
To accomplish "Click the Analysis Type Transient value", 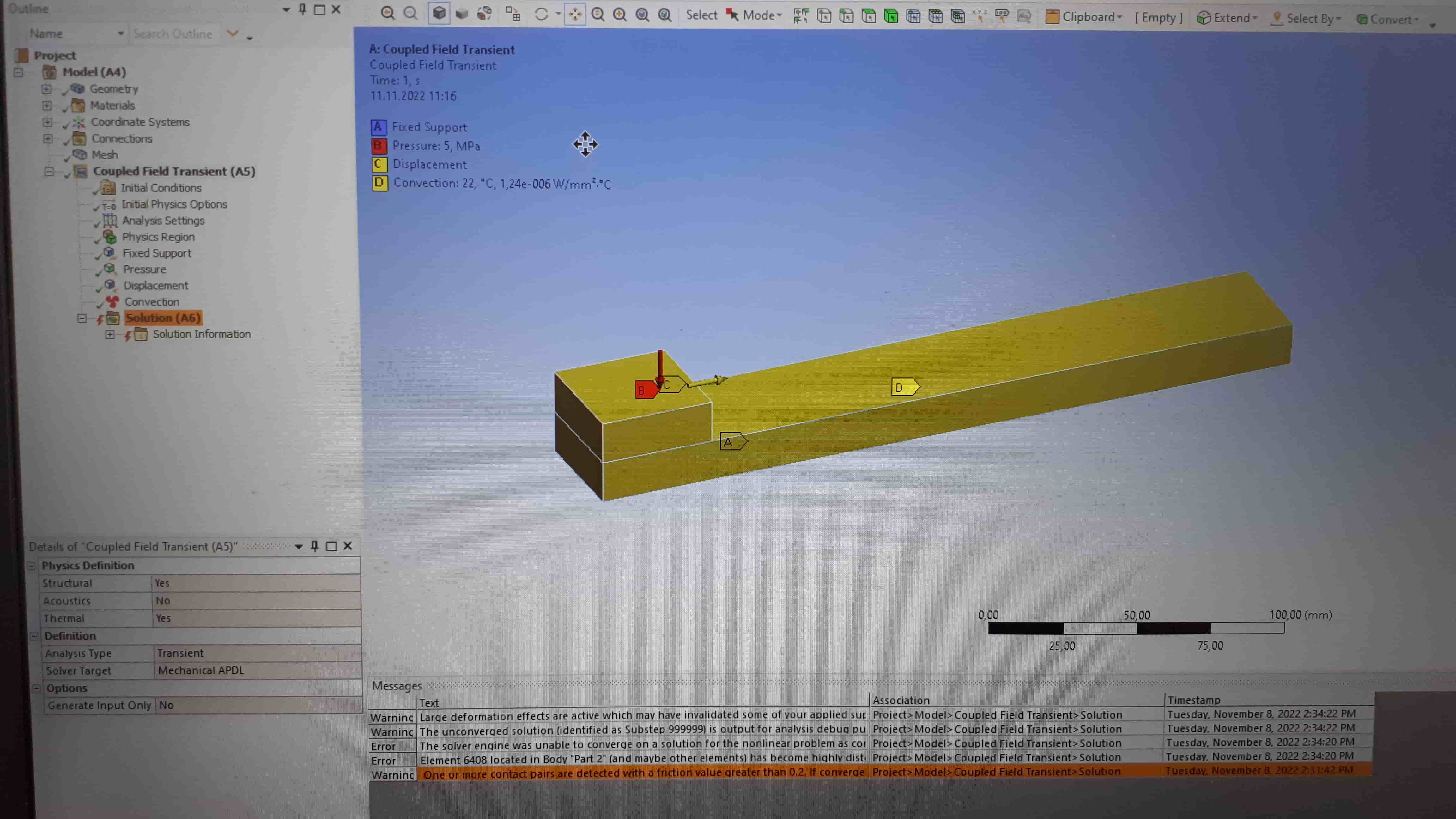I will point(257,653).
